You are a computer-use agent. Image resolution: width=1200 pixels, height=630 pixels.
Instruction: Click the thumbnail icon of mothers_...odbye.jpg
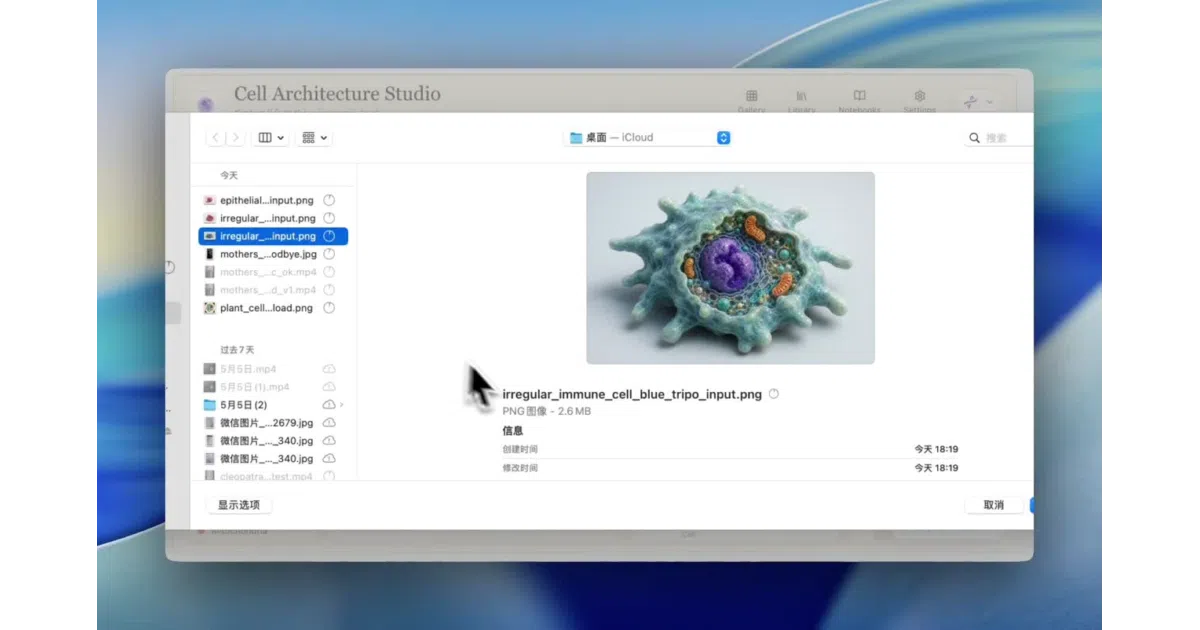(x=210, y=254)
